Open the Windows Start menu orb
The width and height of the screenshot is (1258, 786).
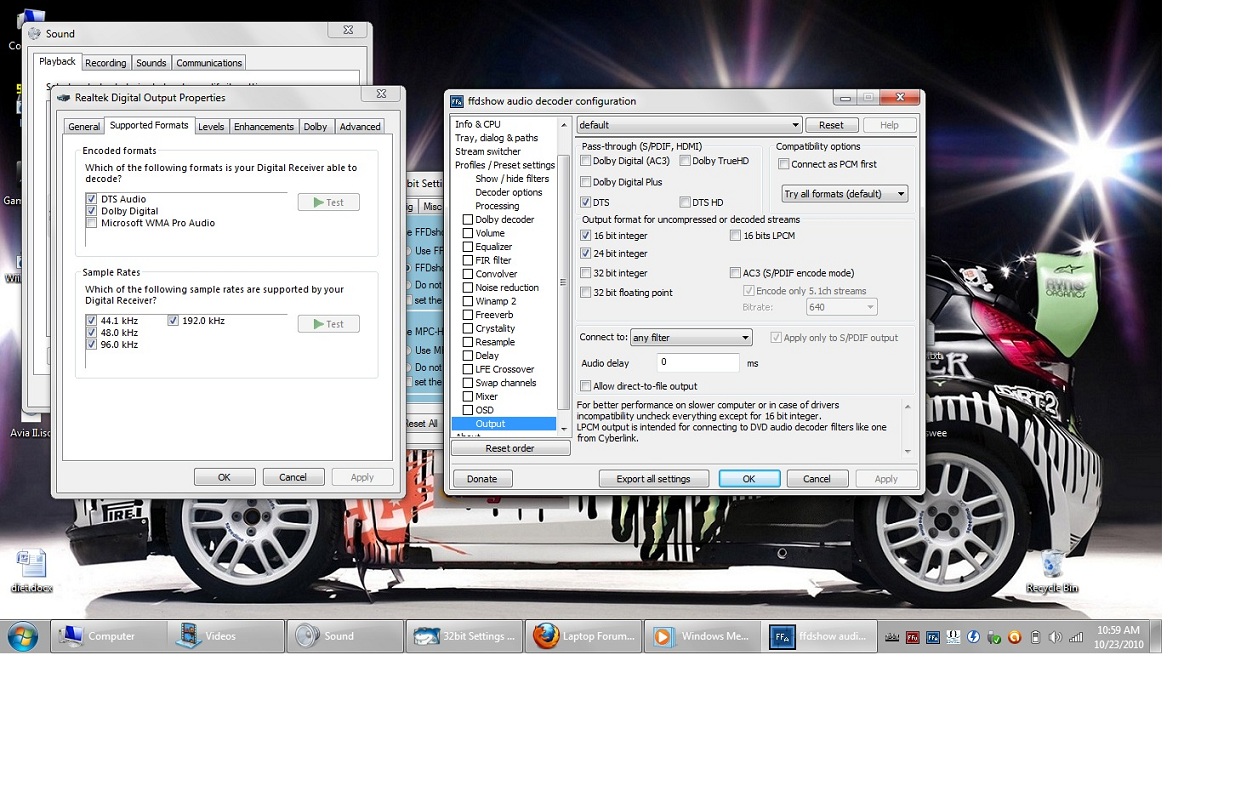[x=22, y=636]
